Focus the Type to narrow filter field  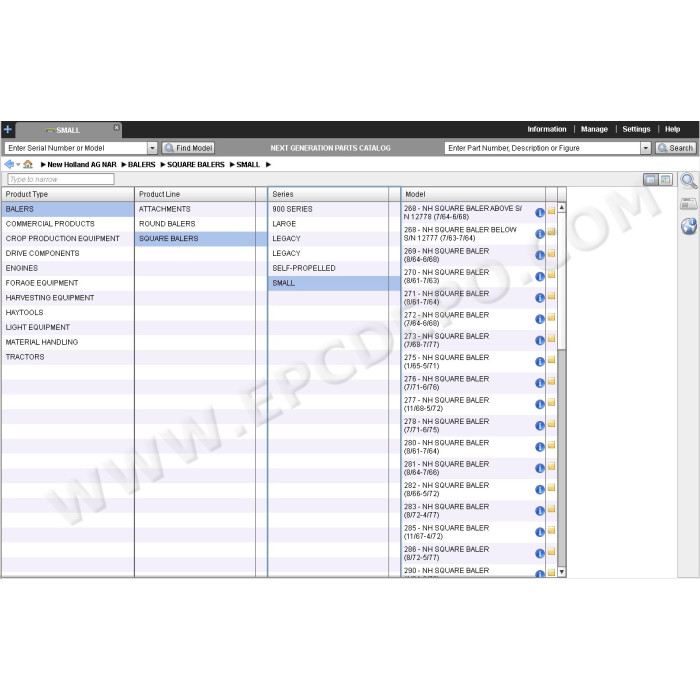tap(61, 179)
